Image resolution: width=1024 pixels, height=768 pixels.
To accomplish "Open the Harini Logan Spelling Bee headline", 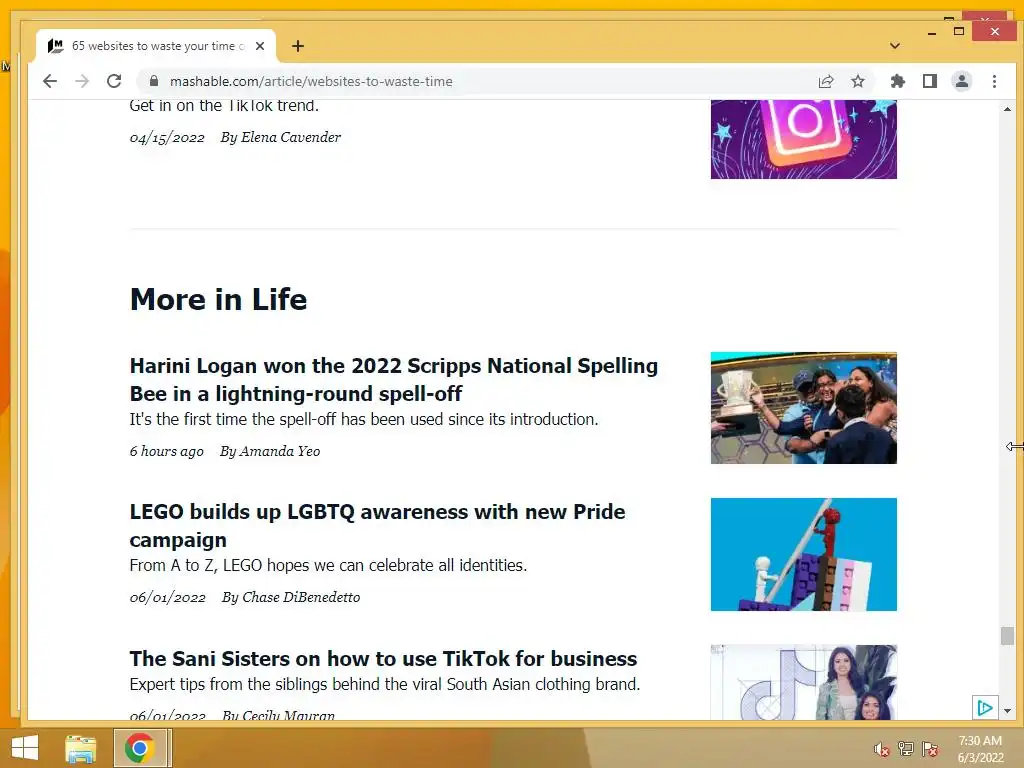I will coord(394,379).
